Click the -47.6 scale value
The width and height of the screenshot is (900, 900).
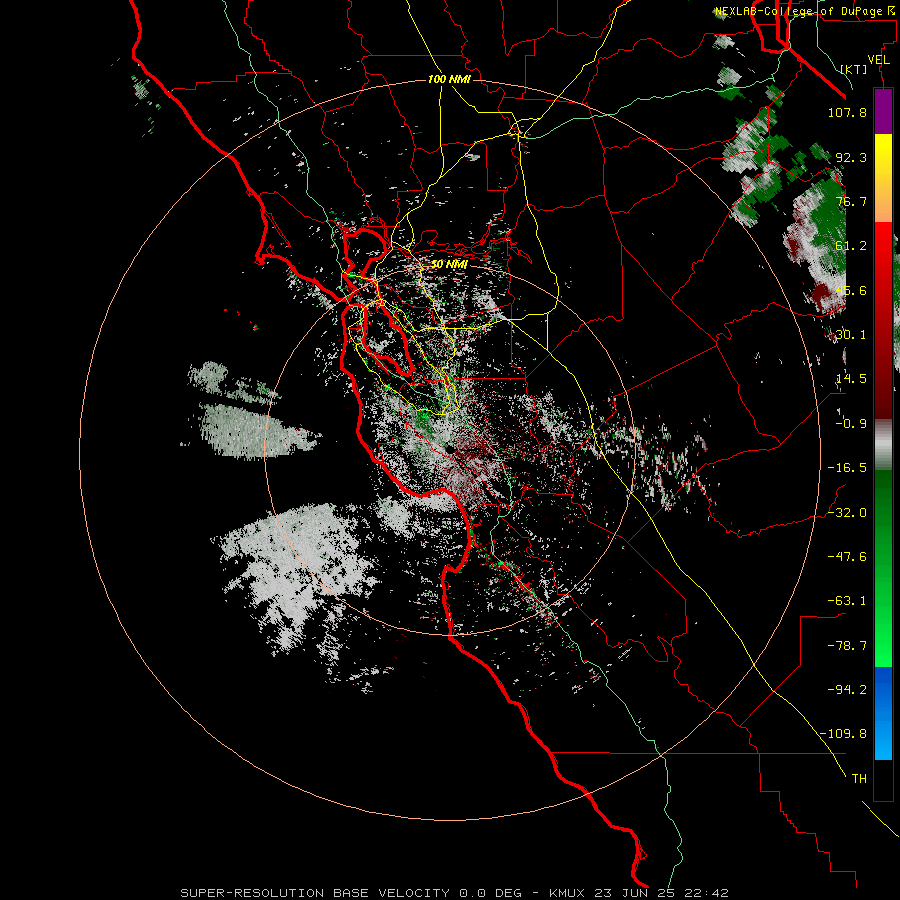click(x=847, y=557)
